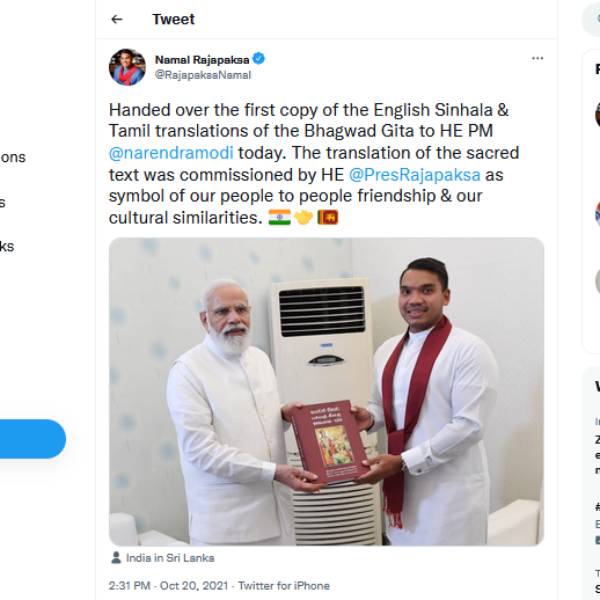600x600 pixels.
Task: Click the blue verified badge
Action: [x=259, y=60]
